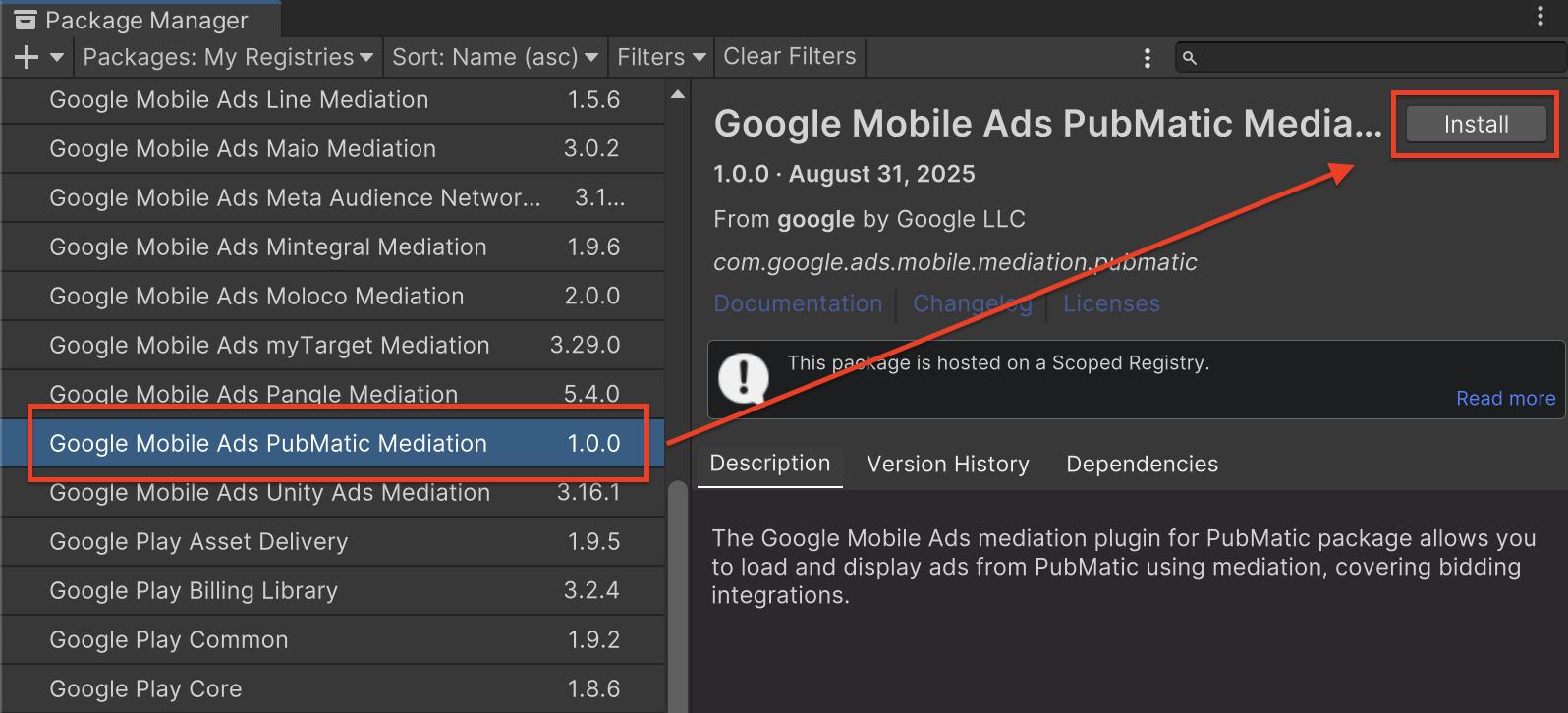Image resolution: width=1568 pixels, height=713 pixels.
Task: Install the PubMatic Mediation package
Action: tap(1476, 125)
